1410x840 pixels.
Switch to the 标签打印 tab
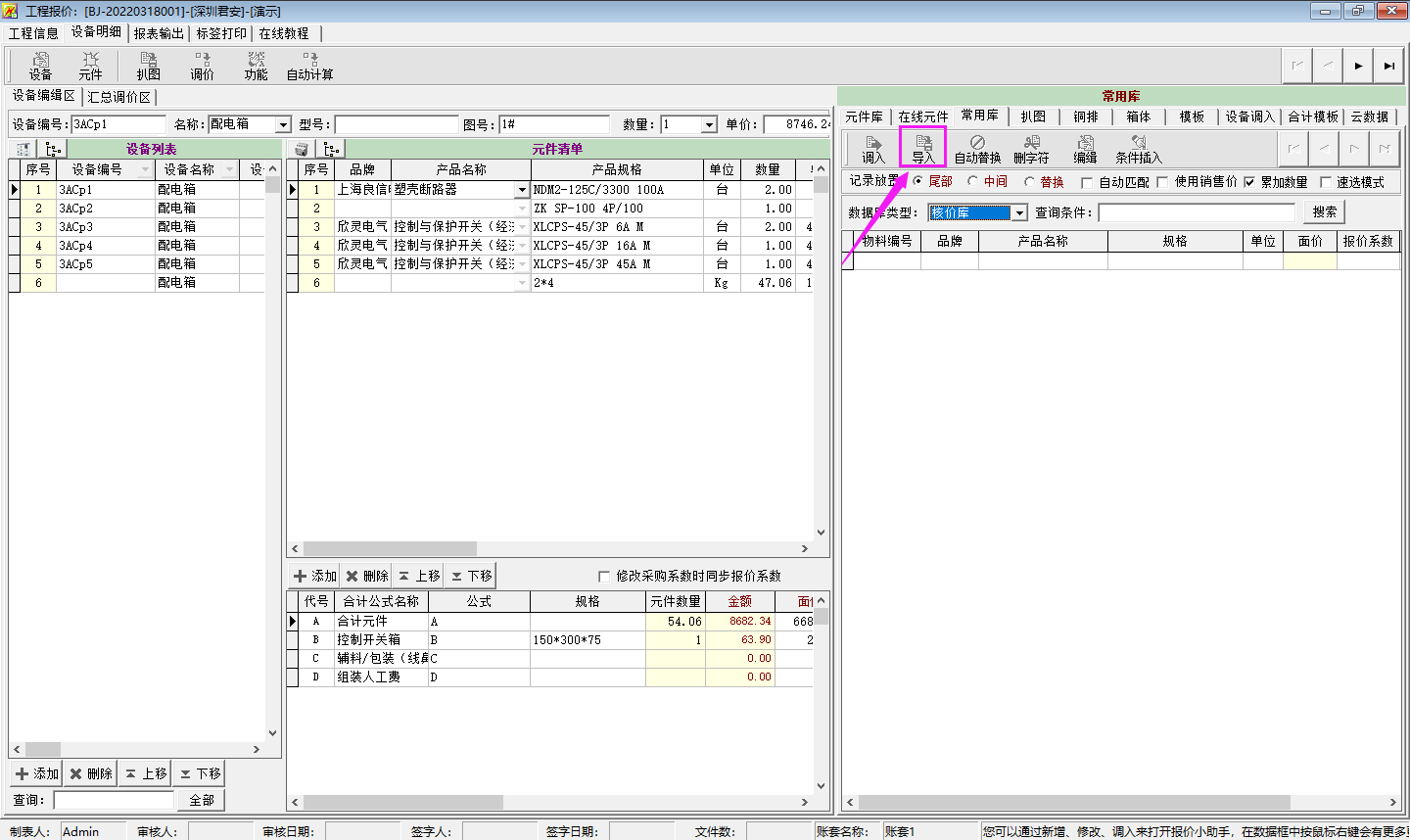tap(221, 33)
